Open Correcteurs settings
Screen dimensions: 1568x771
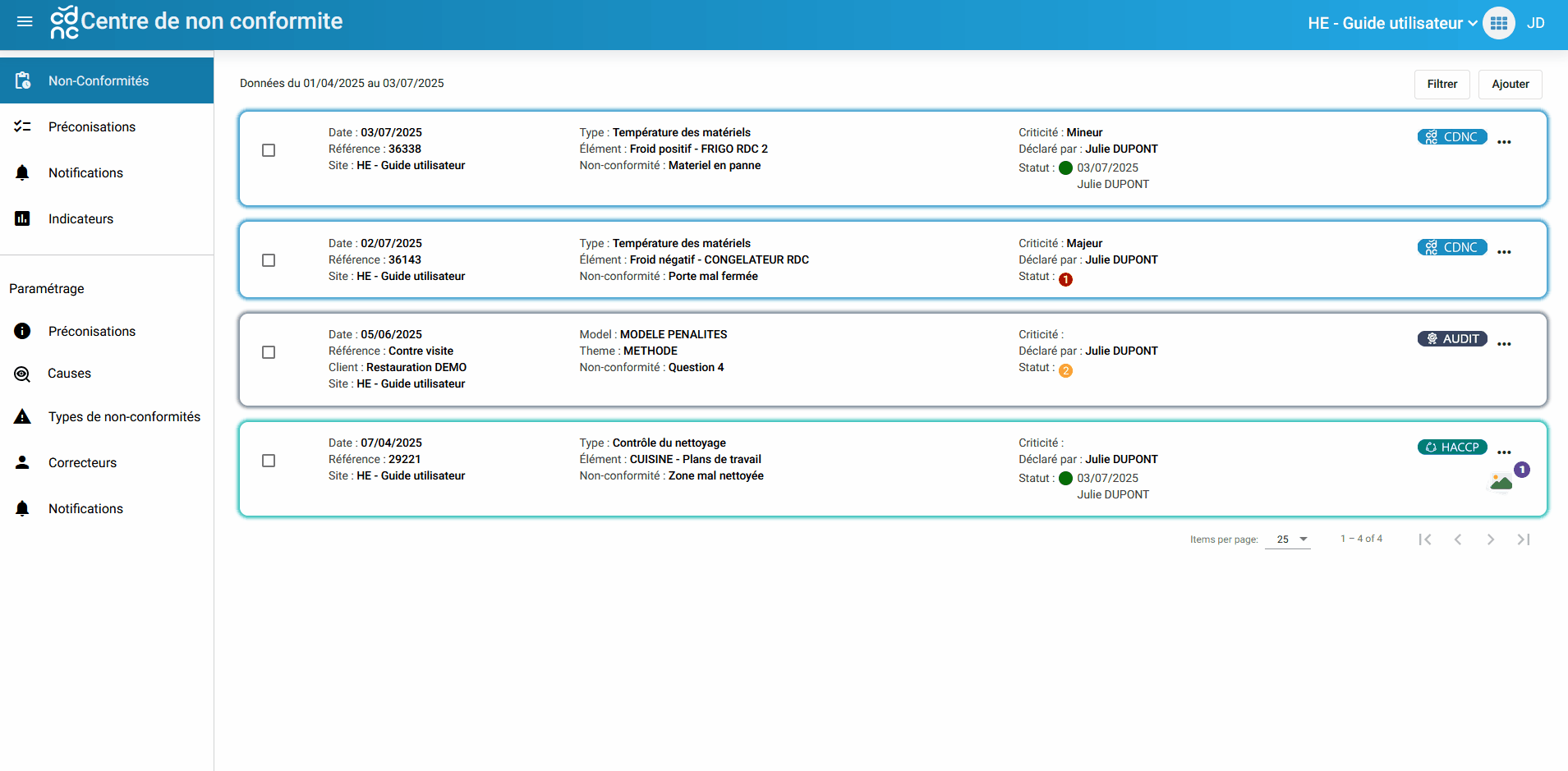pyautogui.click(x=107, y=462)
